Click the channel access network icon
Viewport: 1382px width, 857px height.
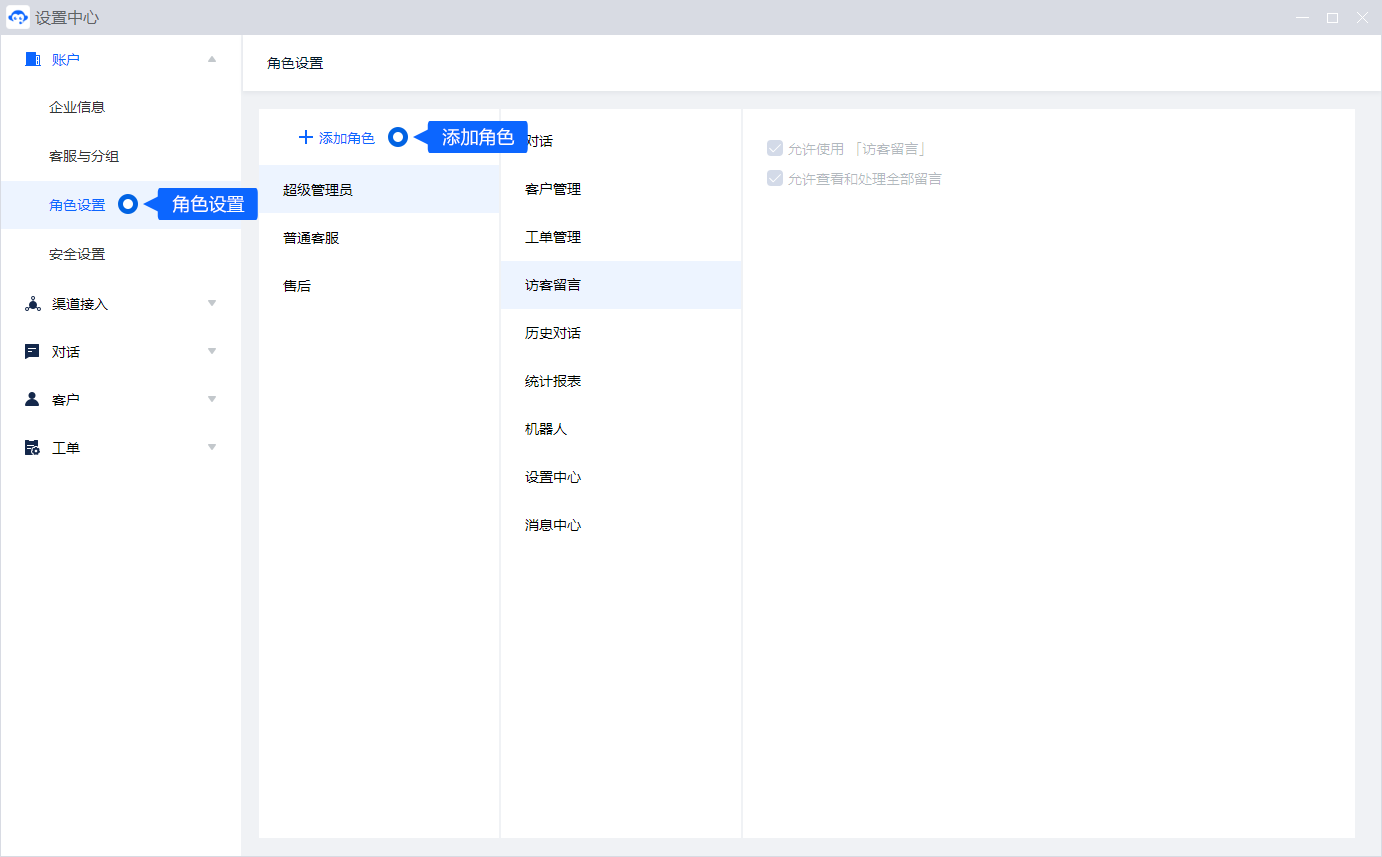(32, 304)
